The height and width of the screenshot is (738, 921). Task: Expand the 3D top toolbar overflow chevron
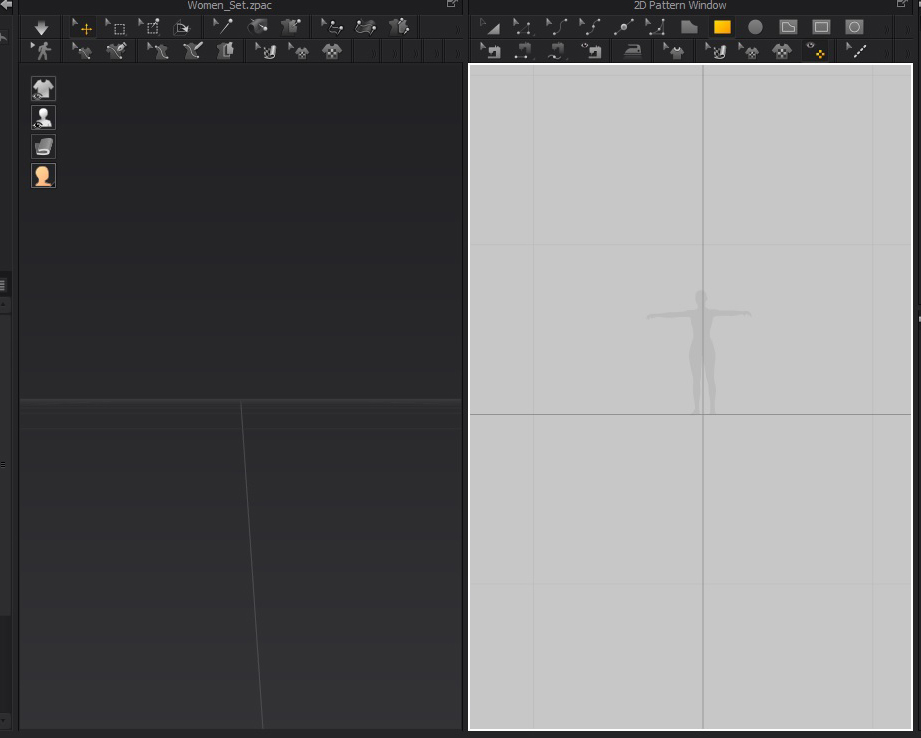point(458,28)
